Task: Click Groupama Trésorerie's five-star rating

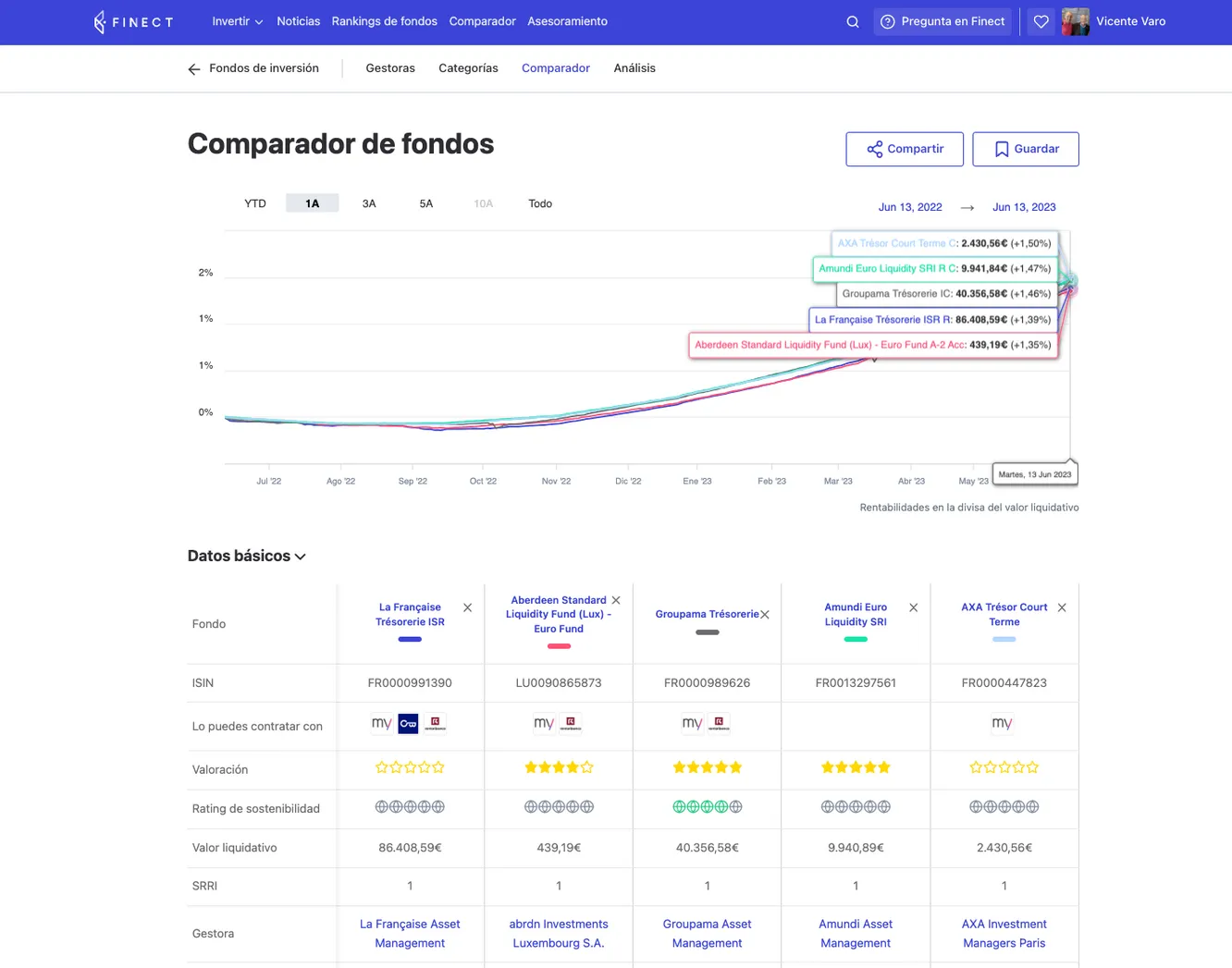Action: click(707, 767)
